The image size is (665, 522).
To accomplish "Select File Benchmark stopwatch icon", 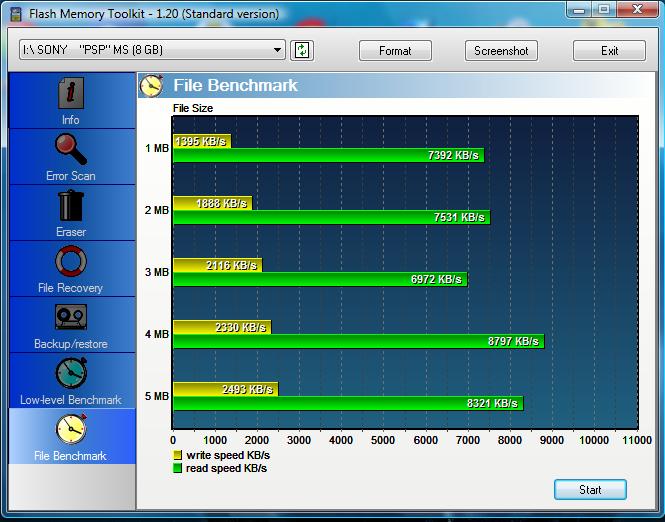I will [x=70, y=431].
